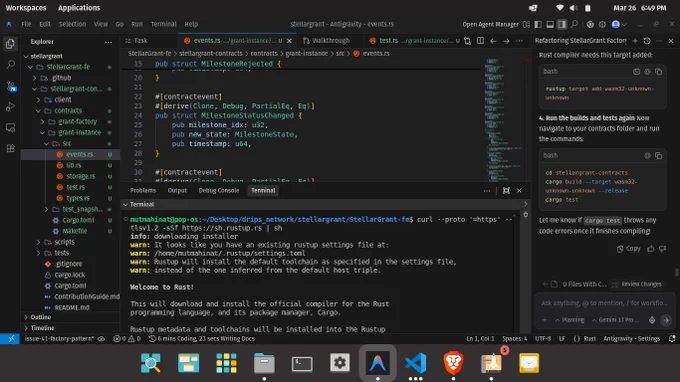The width and height of the screenshot is (680, 382).
Task: Open the Explorer view in activity bar
Action: (10, 44)
